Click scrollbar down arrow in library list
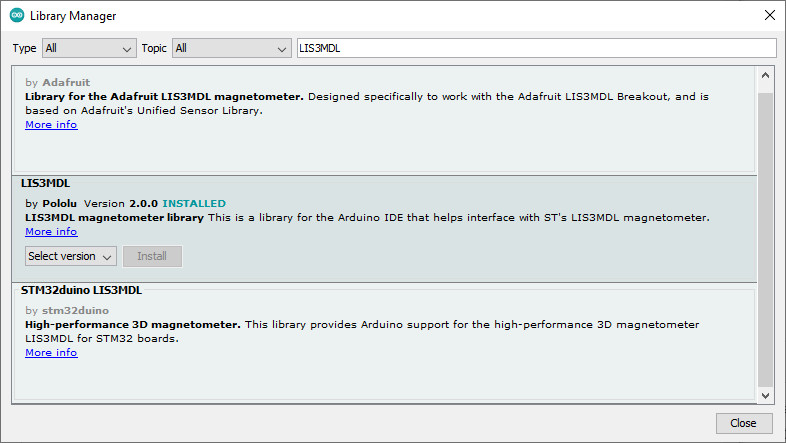 click(x=765, y=395)
